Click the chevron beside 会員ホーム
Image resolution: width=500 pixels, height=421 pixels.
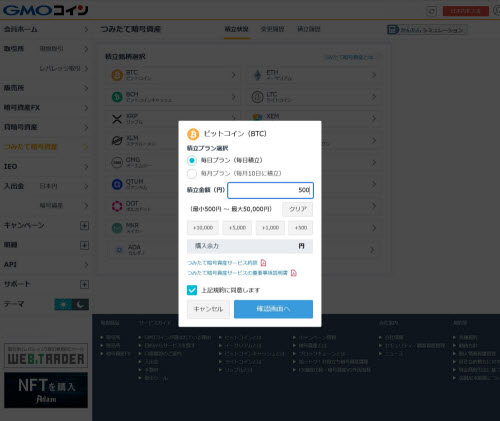tap(86, 30)
